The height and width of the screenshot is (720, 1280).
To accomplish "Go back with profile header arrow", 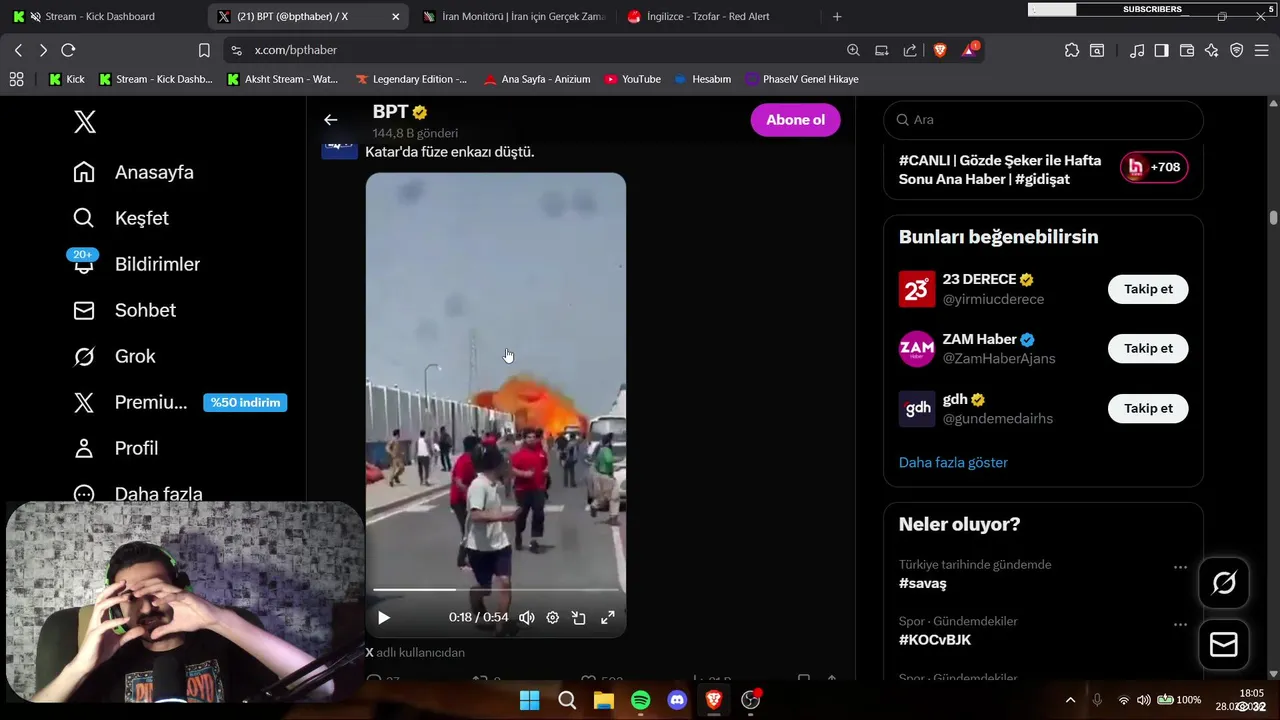I will [330, 120].
